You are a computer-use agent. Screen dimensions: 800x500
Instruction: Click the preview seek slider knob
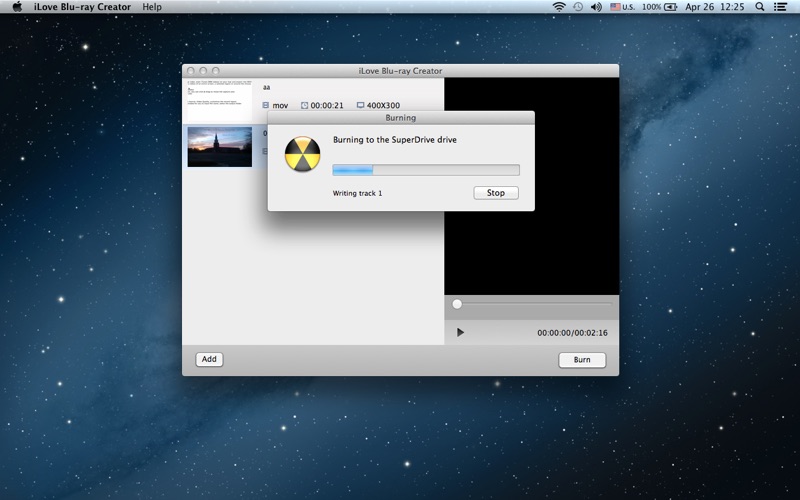click(x=457, y=304)
